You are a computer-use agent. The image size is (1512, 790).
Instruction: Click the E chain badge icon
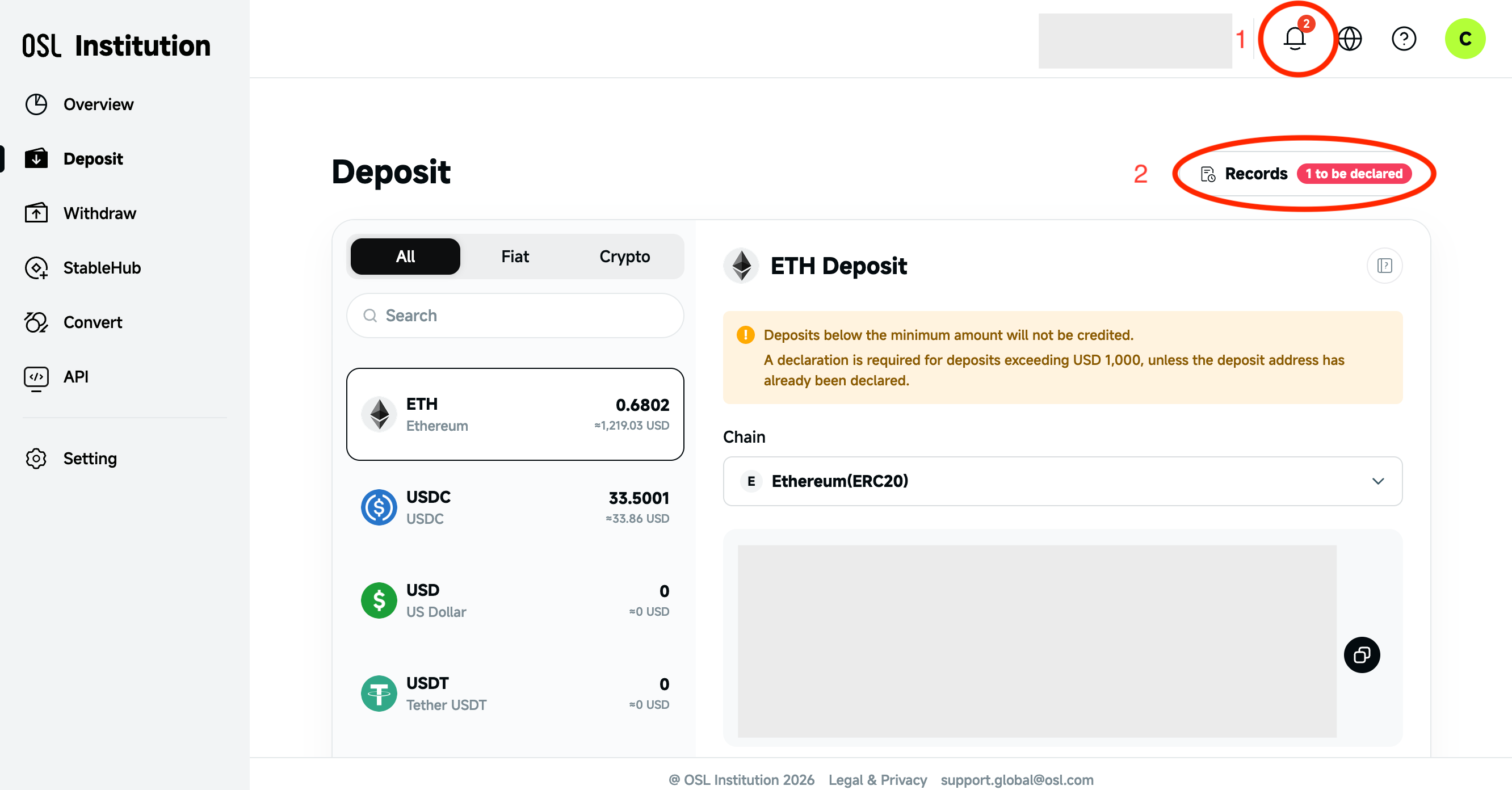pos(751,481)
